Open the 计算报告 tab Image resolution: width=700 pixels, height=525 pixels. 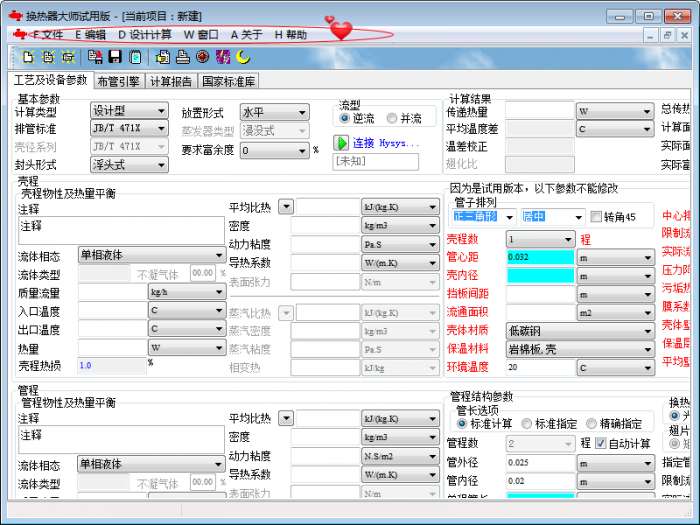click(x=172, y=82)
